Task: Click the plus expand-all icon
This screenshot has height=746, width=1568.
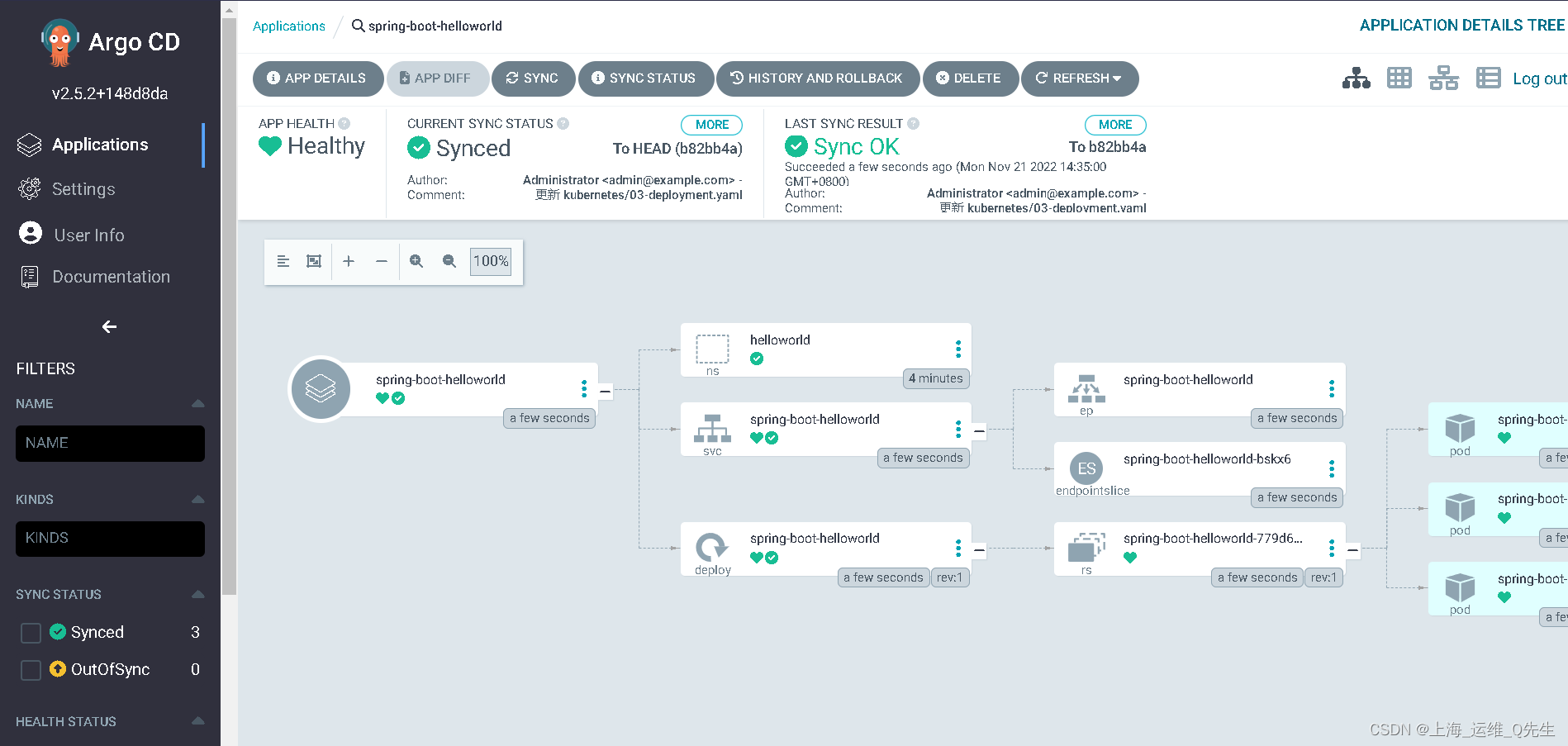Action: pyautogui.click(x=349, y=261)
